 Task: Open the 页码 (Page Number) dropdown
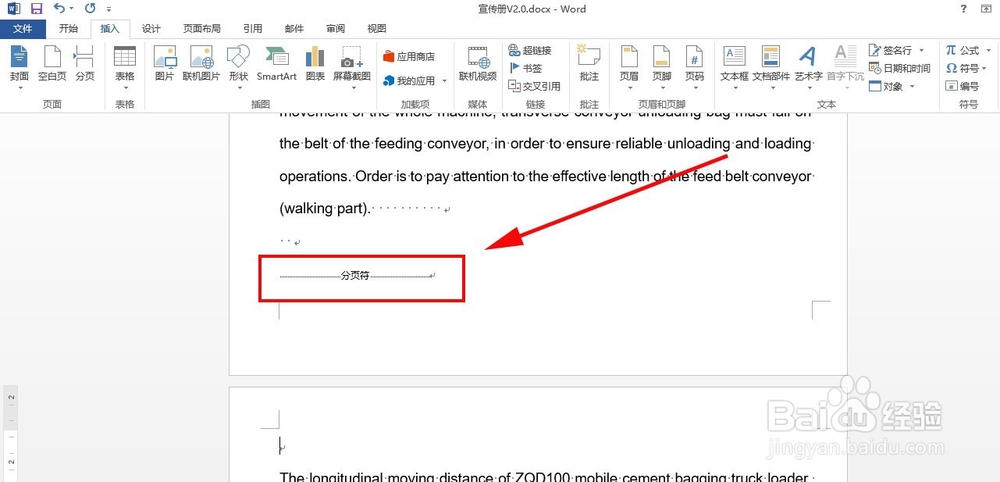tap(695, 67)
